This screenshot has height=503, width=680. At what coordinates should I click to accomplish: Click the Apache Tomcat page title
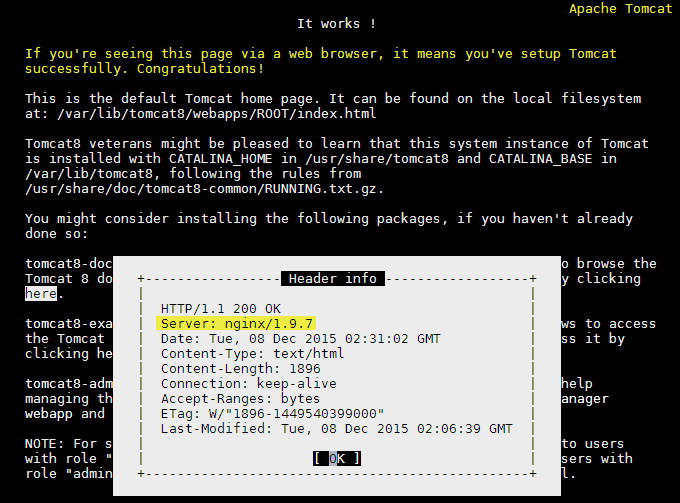[620, 9]
